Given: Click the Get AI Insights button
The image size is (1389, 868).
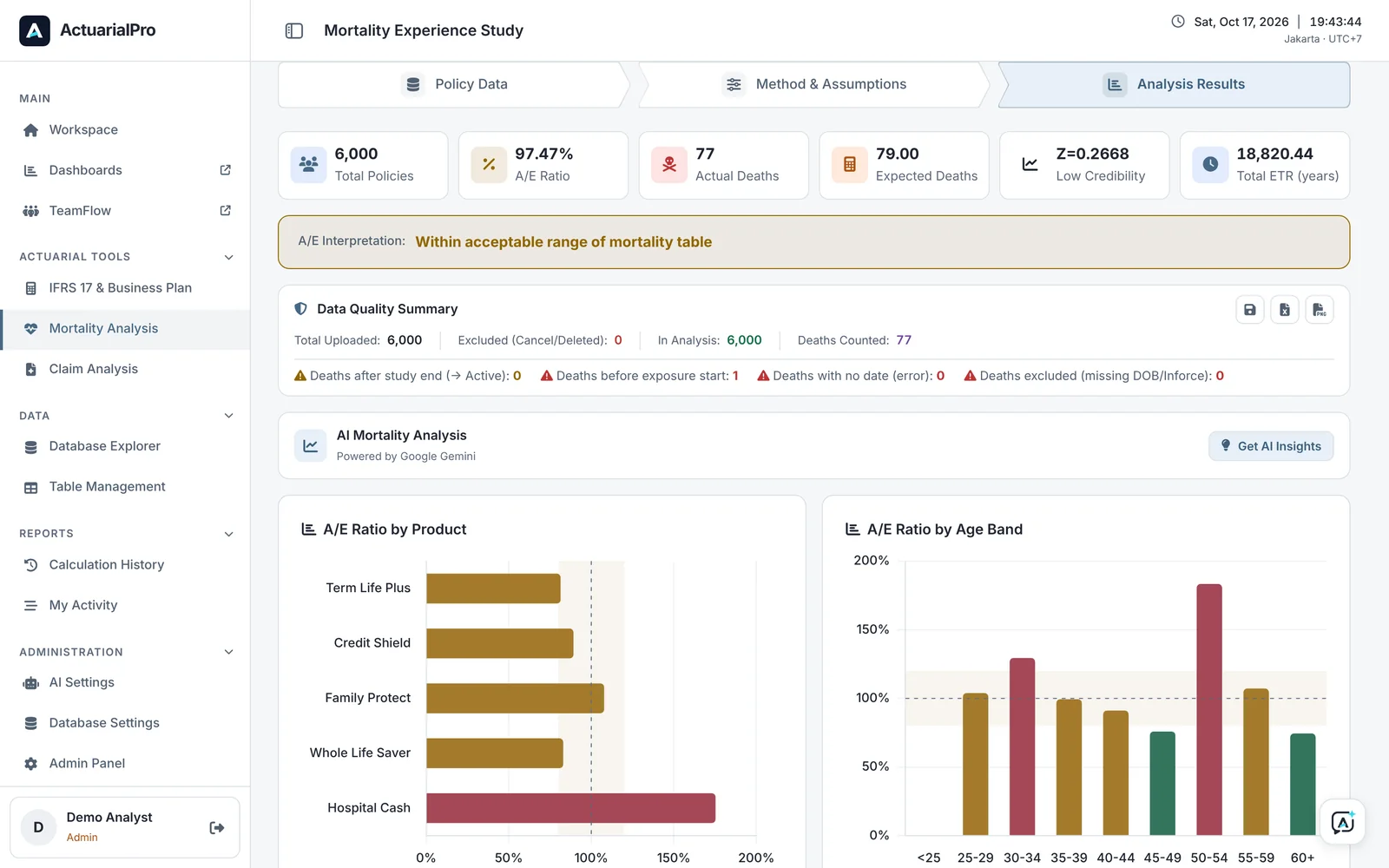Looking at the screenshot, I should [x=1271, y=446].
